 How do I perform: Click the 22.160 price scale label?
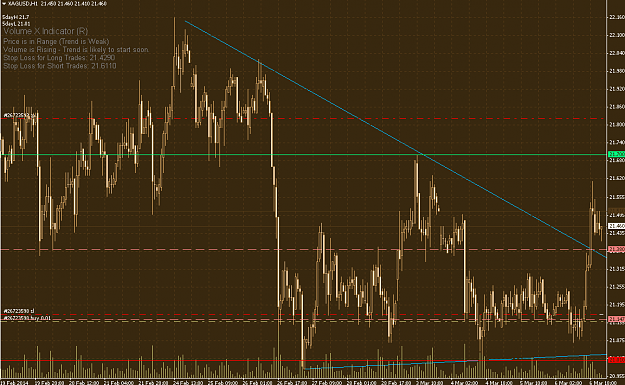[617, 17]
